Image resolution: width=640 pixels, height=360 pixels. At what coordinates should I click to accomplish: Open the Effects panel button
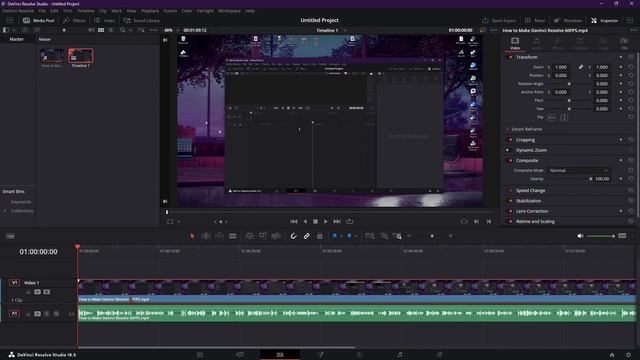pos(74,20)
